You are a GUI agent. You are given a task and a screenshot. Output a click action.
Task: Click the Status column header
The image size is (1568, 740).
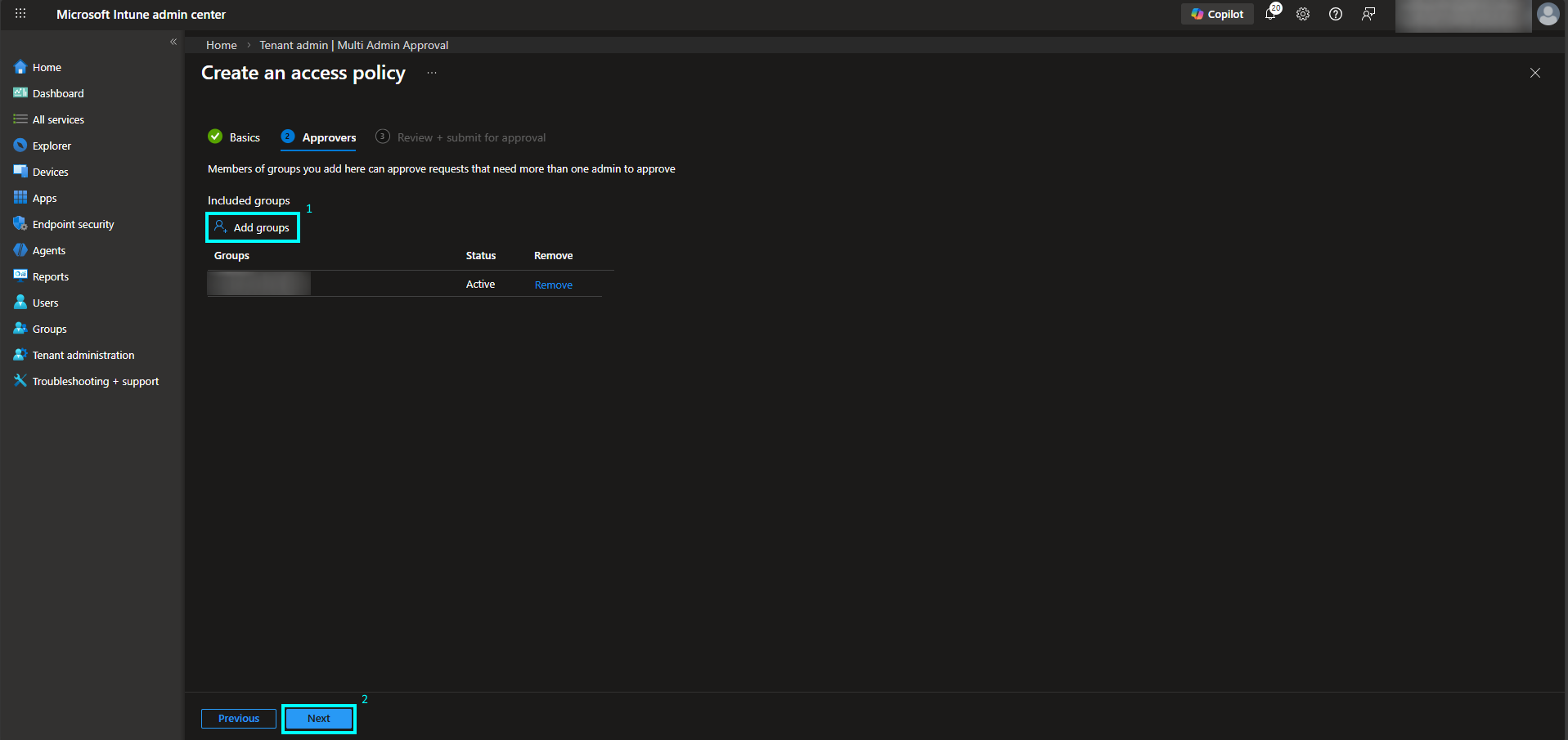pyautogui.click(x=481, y=256)
